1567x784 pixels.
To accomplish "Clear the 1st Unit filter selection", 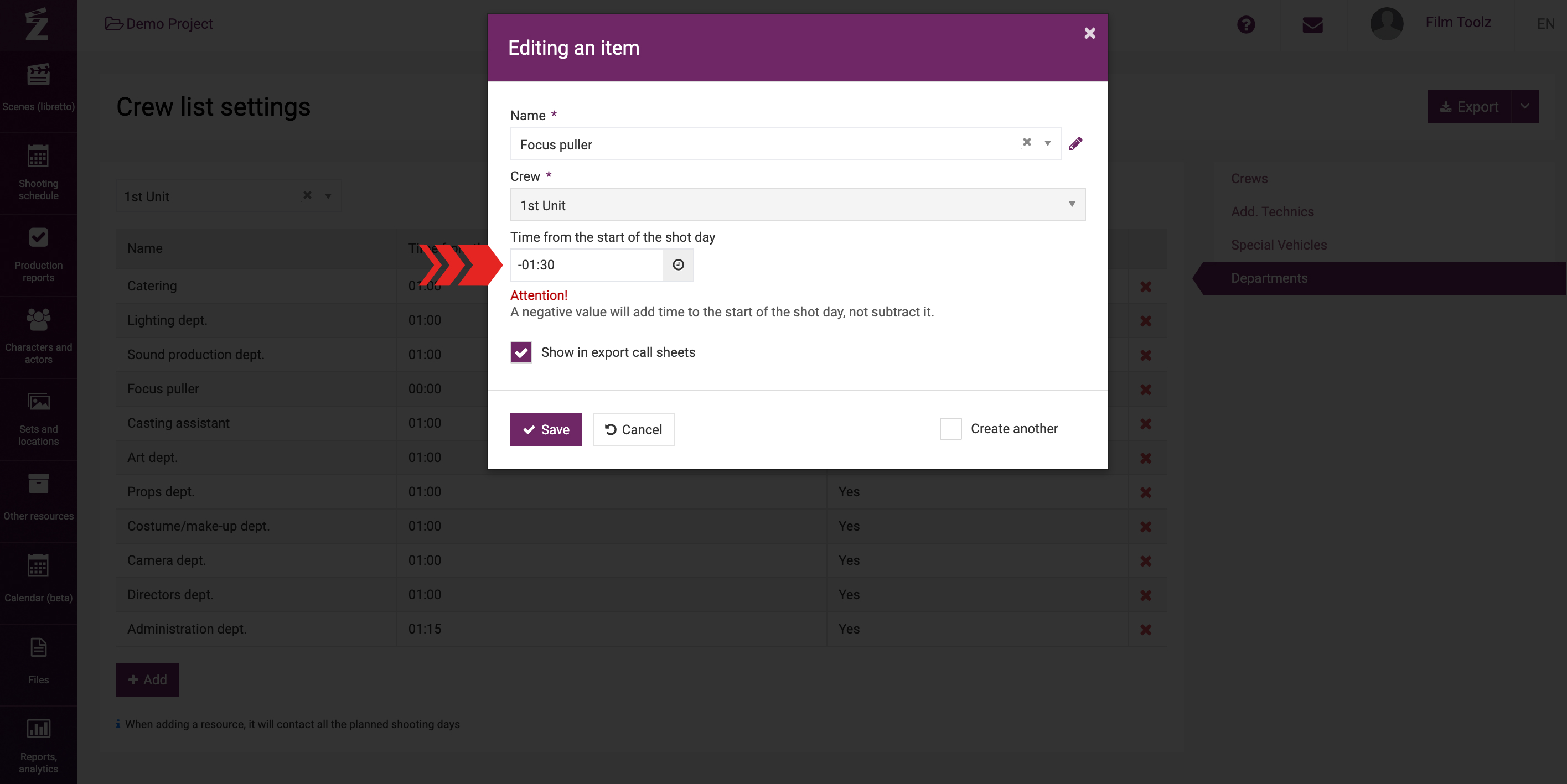I will [307, 195].
